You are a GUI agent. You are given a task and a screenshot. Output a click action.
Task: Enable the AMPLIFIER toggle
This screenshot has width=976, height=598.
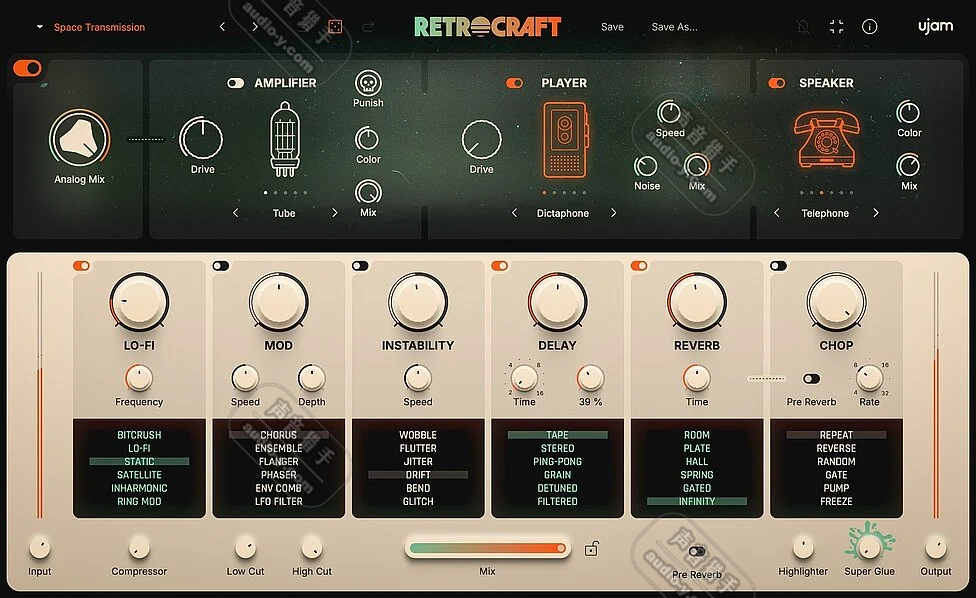coord(235,83)
